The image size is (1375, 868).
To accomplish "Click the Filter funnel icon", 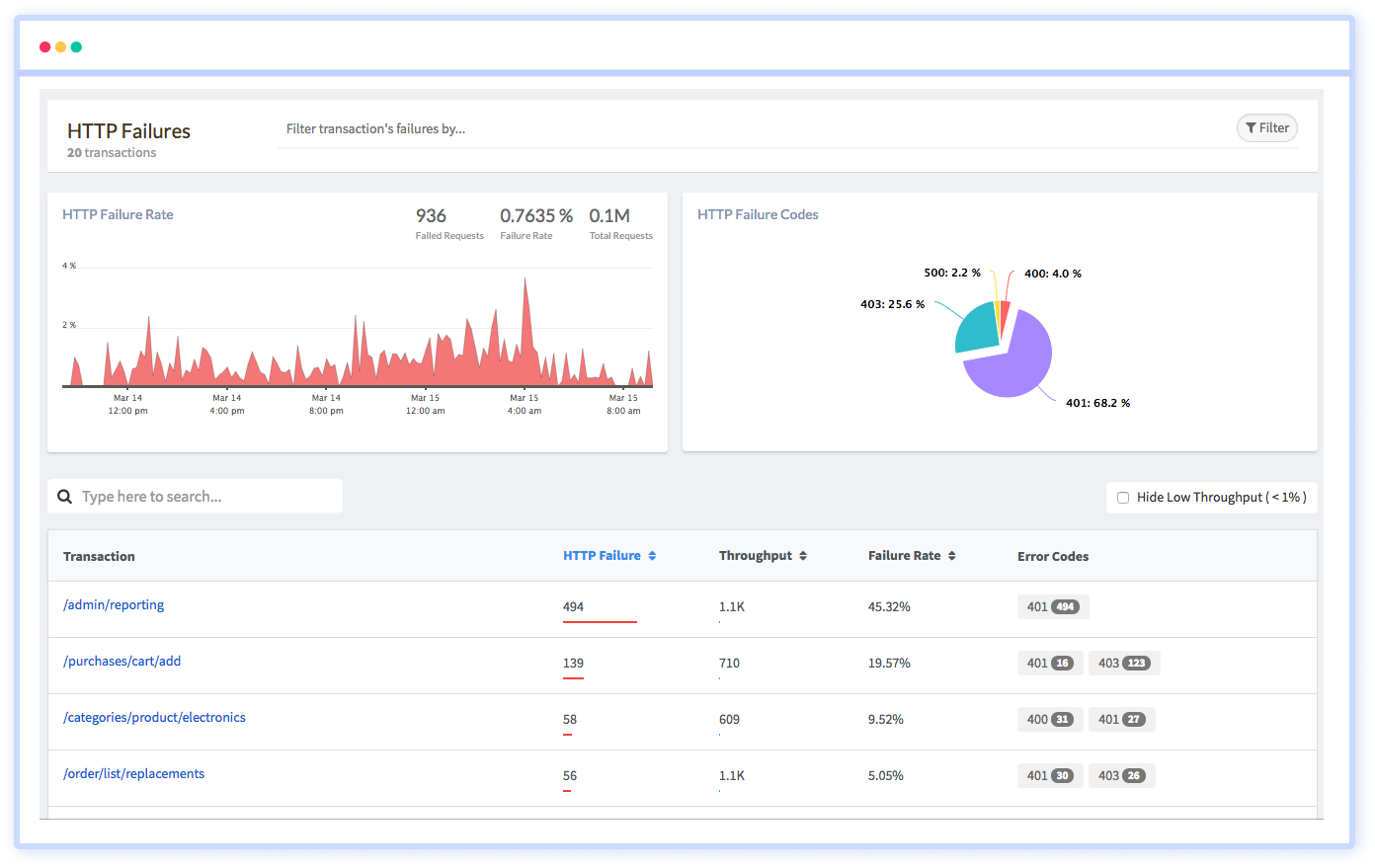I will click(x=1250, y=127).
